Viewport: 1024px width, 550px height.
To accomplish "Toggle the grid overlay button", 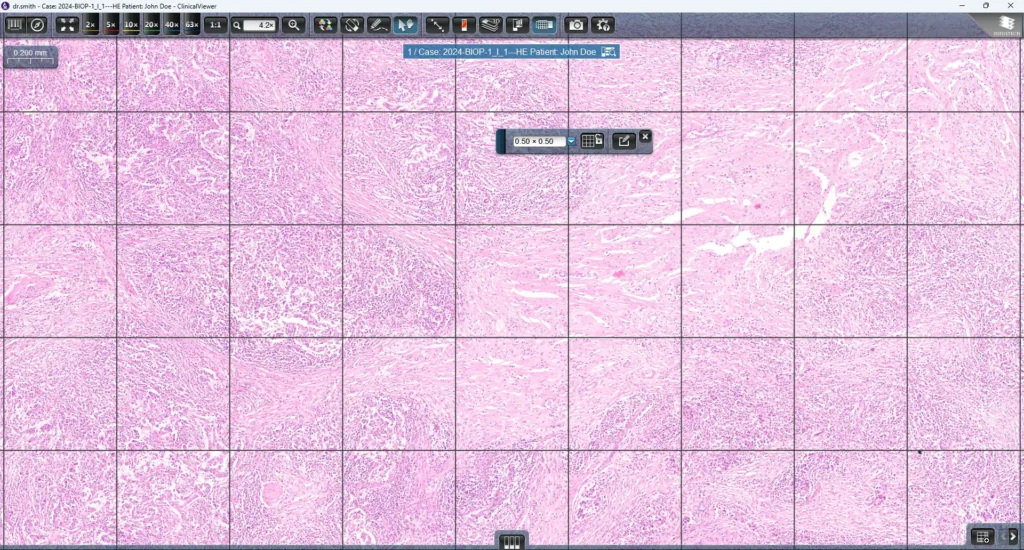I will tap(544, 25).
